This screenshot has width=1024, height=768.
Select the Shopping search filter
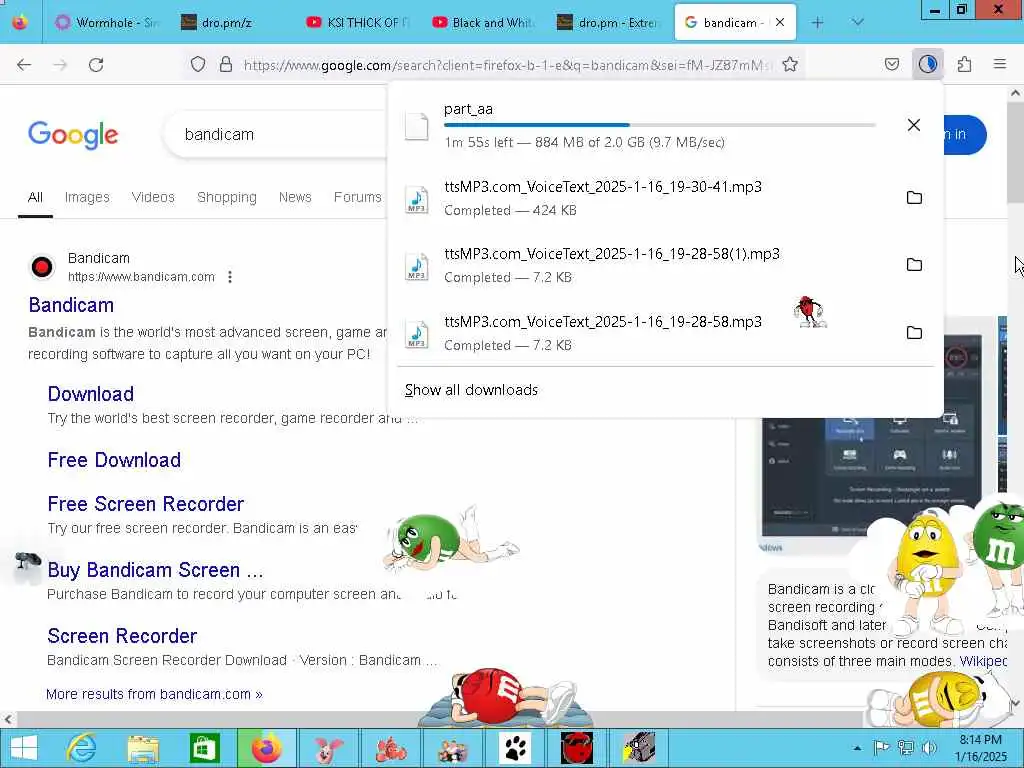point(227,197)
